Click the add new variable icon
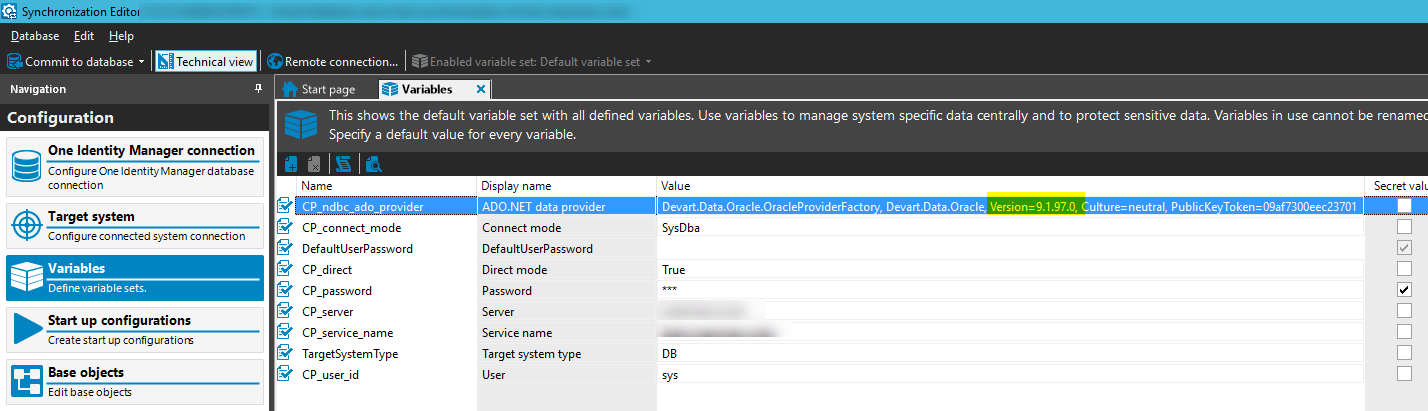 (291, 164)
